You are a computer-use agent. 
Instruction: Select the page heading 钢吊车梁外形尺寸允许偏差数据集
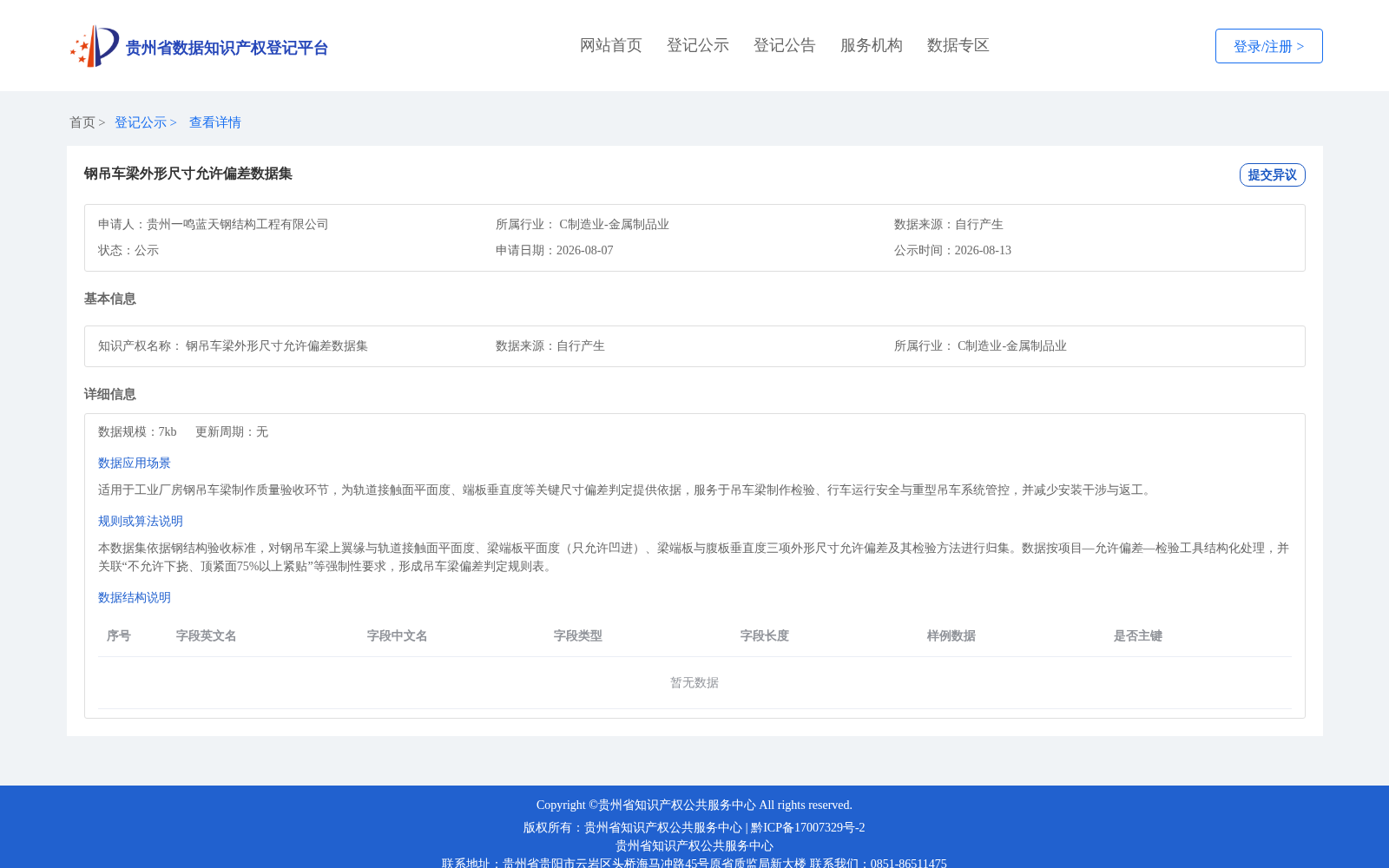(188, 174)
